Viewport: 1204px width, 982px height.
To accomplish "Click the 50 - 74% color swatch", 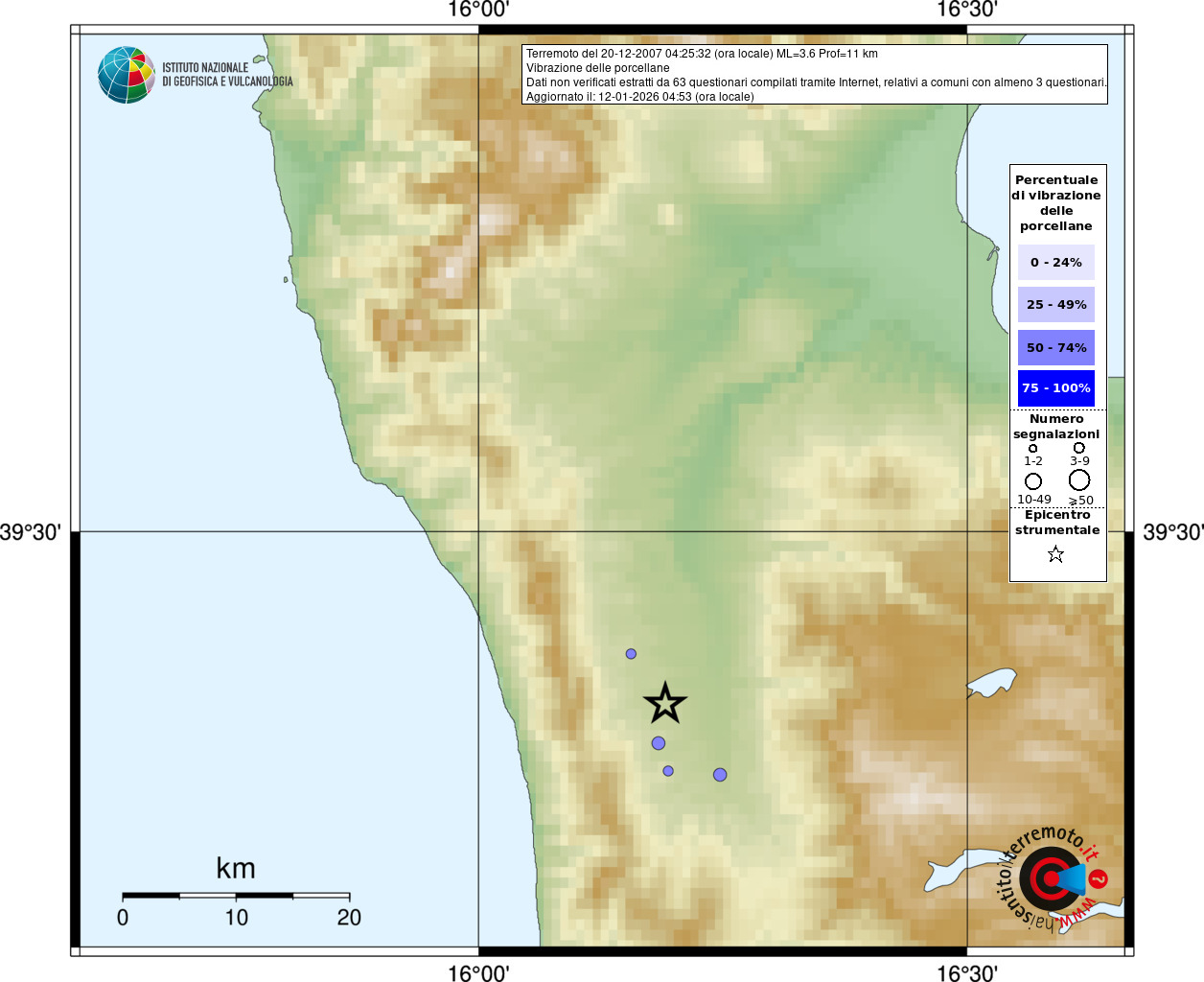I will pyautogui.click(x=1056, y=347).
